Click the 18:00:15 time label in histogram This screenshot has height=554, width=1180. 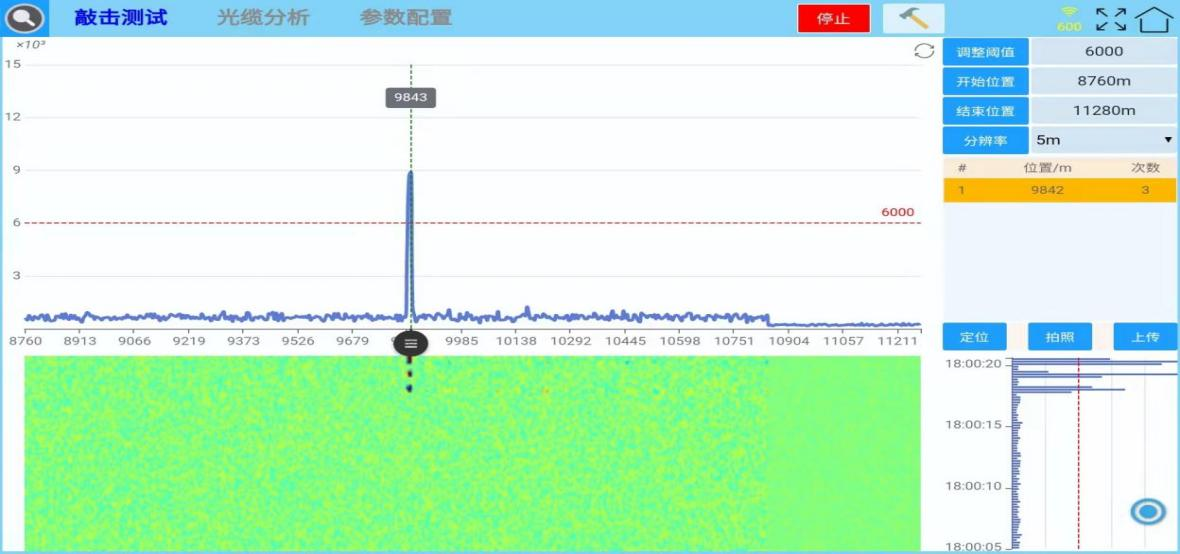(974, 425)
